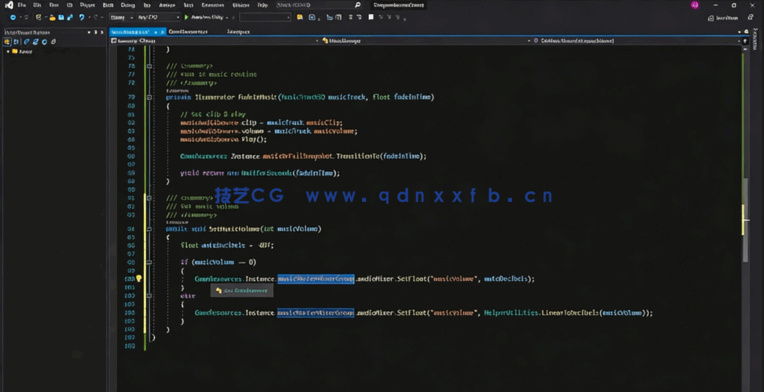Click the Live Share button
Screen dimensions: 764x392
pyautogui.click(x=723, y=18)
